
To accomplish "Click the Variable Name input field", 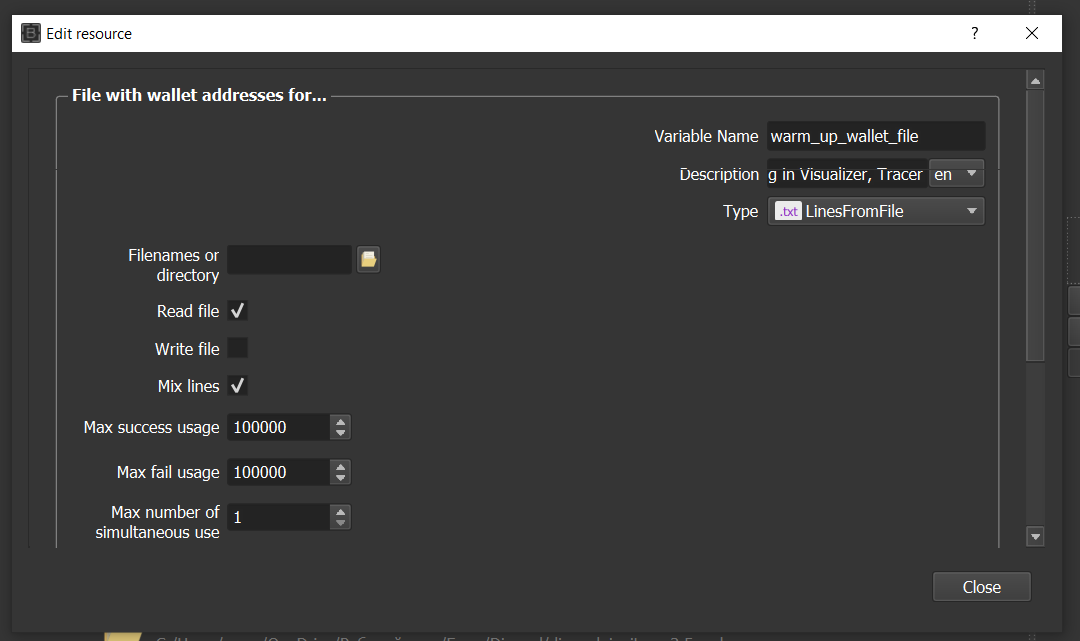I will click(x=875, y=136).
